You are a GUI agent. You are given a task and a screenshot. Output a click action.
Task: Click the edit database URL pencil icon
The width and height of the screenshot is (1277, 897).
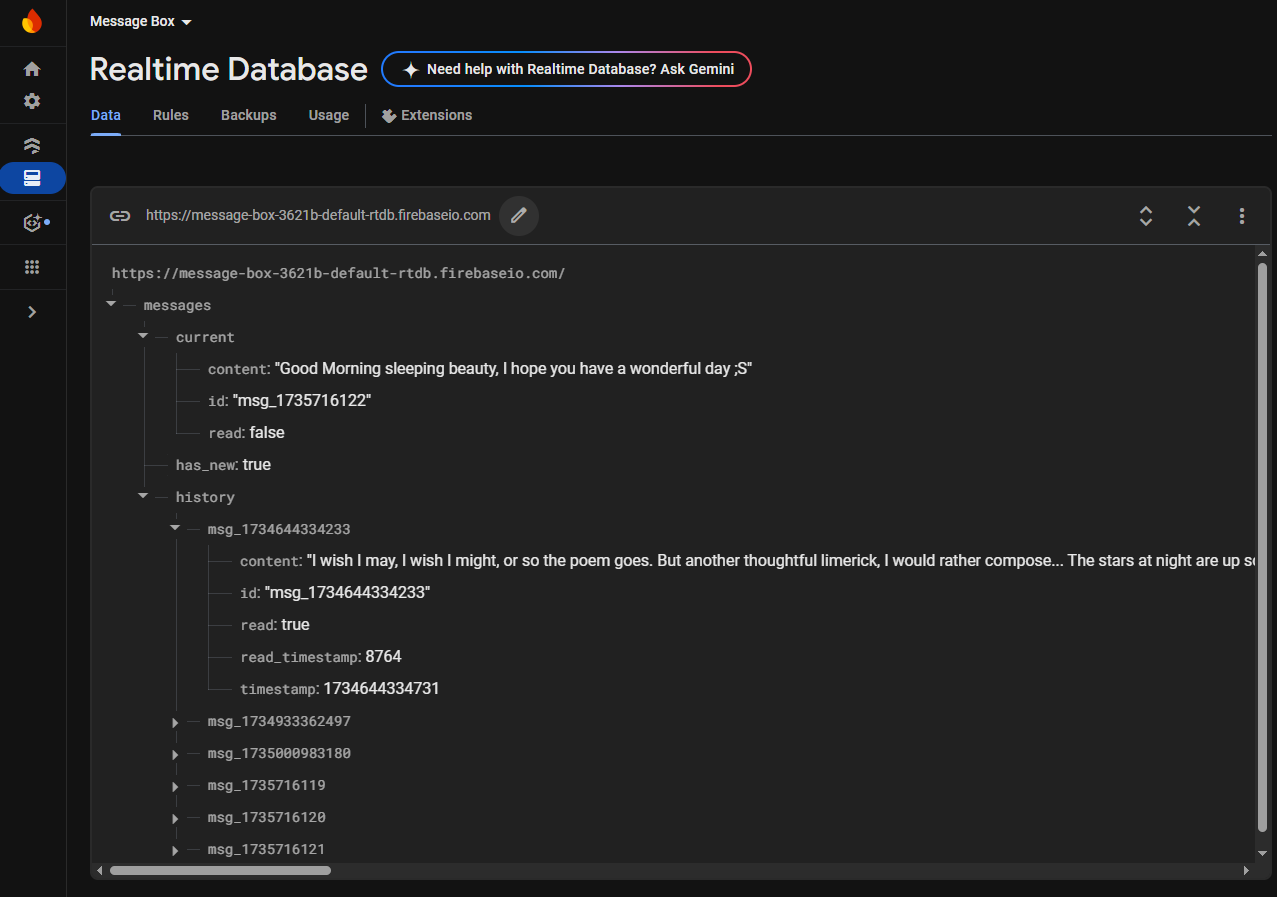pos(519,215)
